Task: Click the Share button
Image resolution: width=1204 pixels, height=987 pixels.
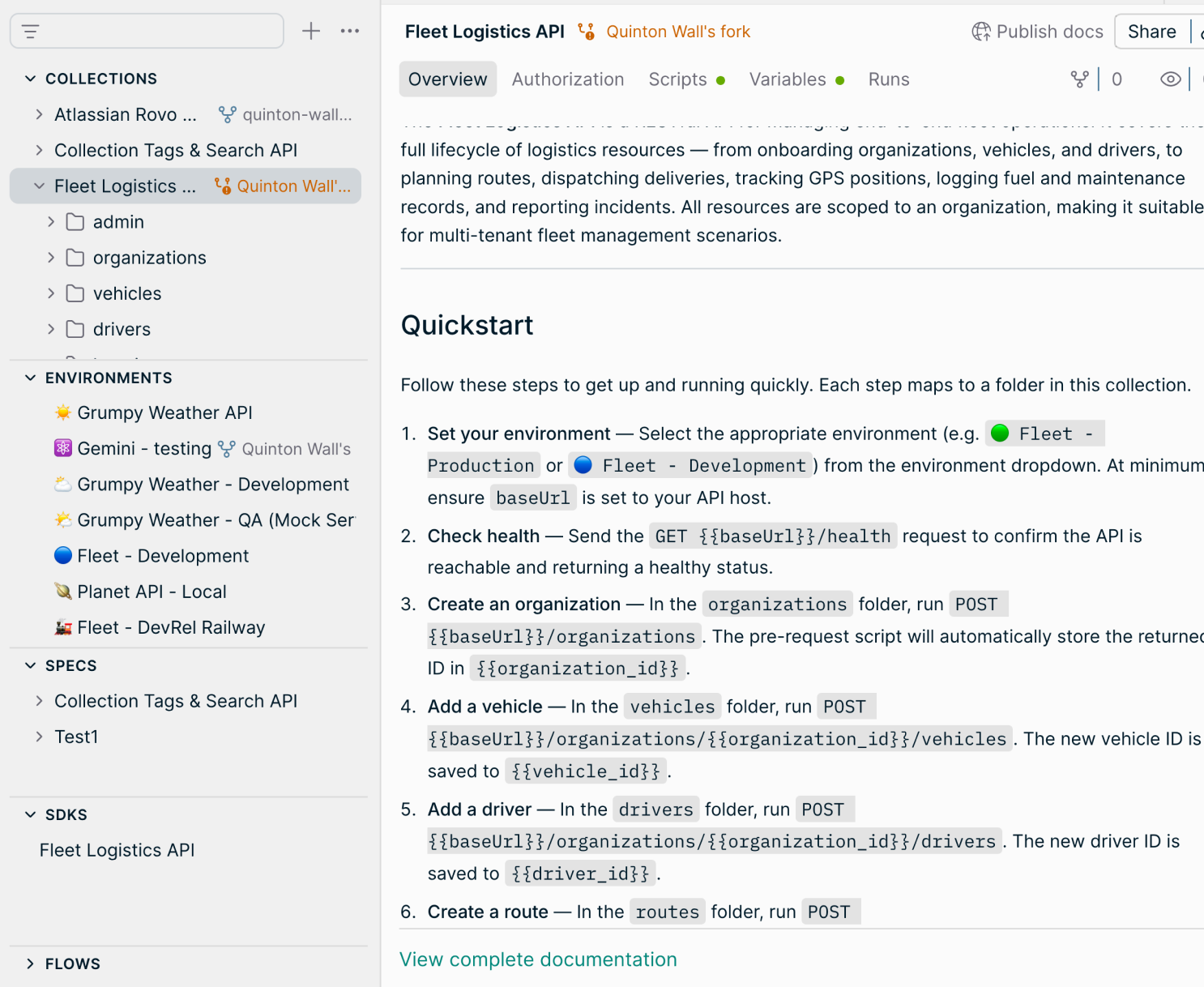Action: click(1151, 32)
